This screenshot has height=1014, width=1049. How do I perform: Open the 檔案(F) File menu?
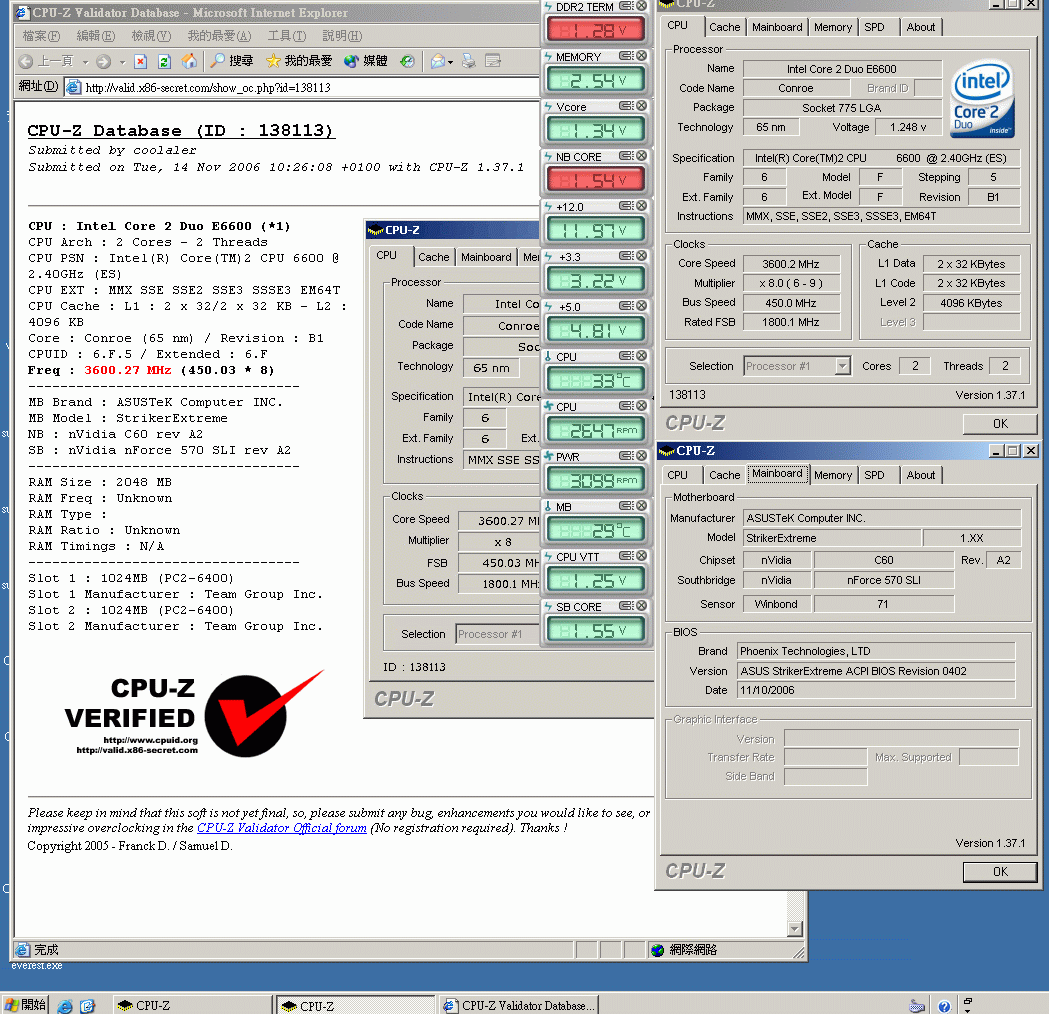pyautogui.click(x=41, y=36)
